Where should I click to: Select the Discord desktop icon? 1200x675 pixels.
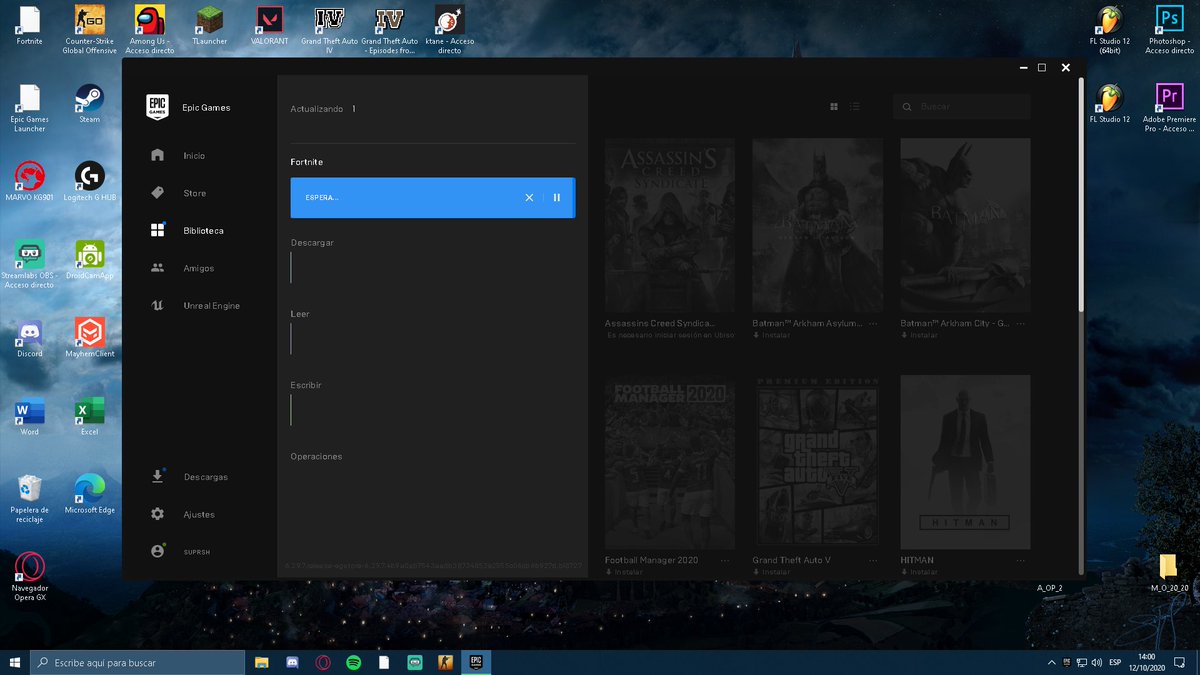pyautogui.click(x=29, y=338)
